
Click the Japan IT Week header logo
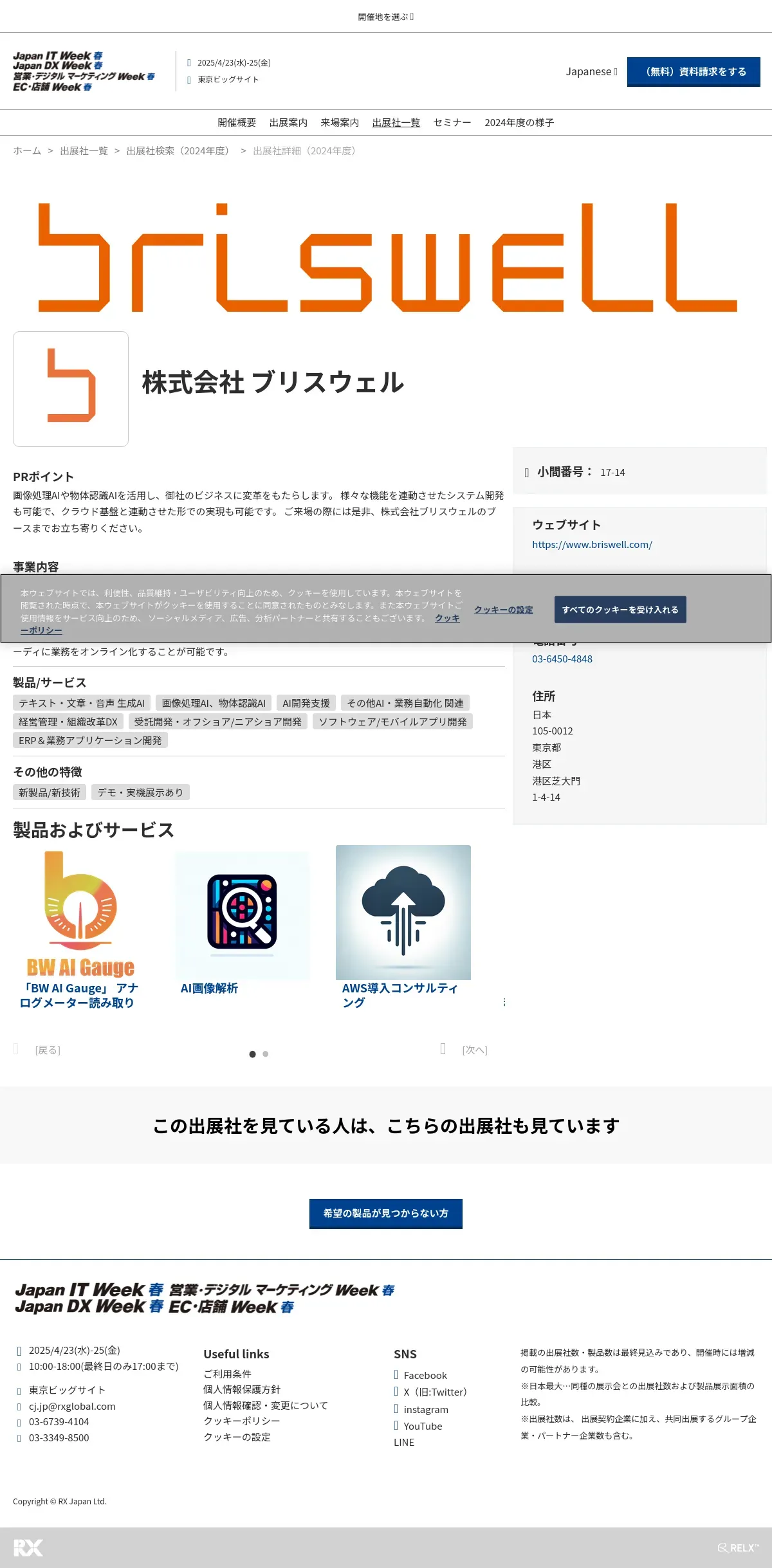pyautogui.click(x=84, y=71)
